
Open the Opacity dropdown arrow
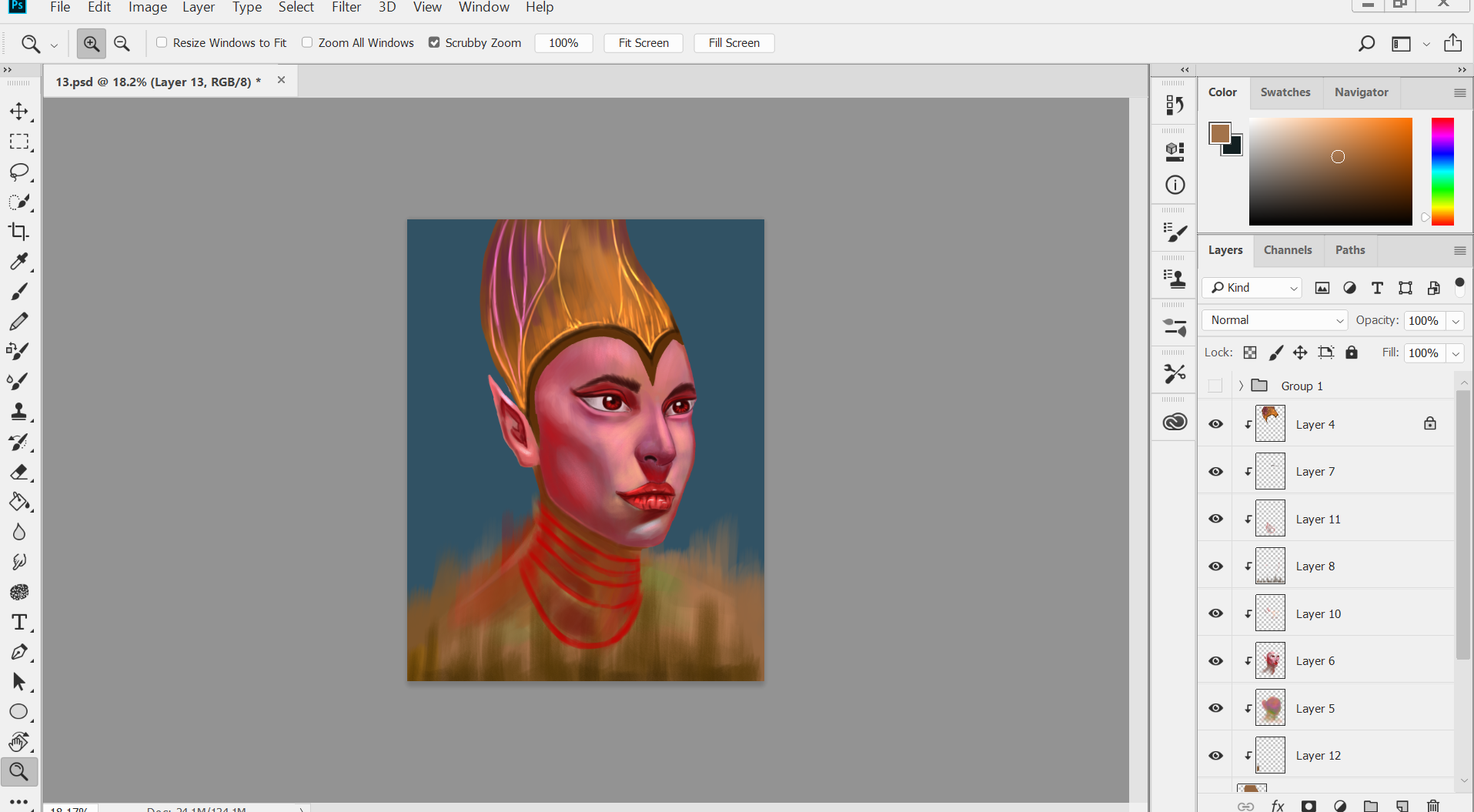click(x=1456, y=321)
